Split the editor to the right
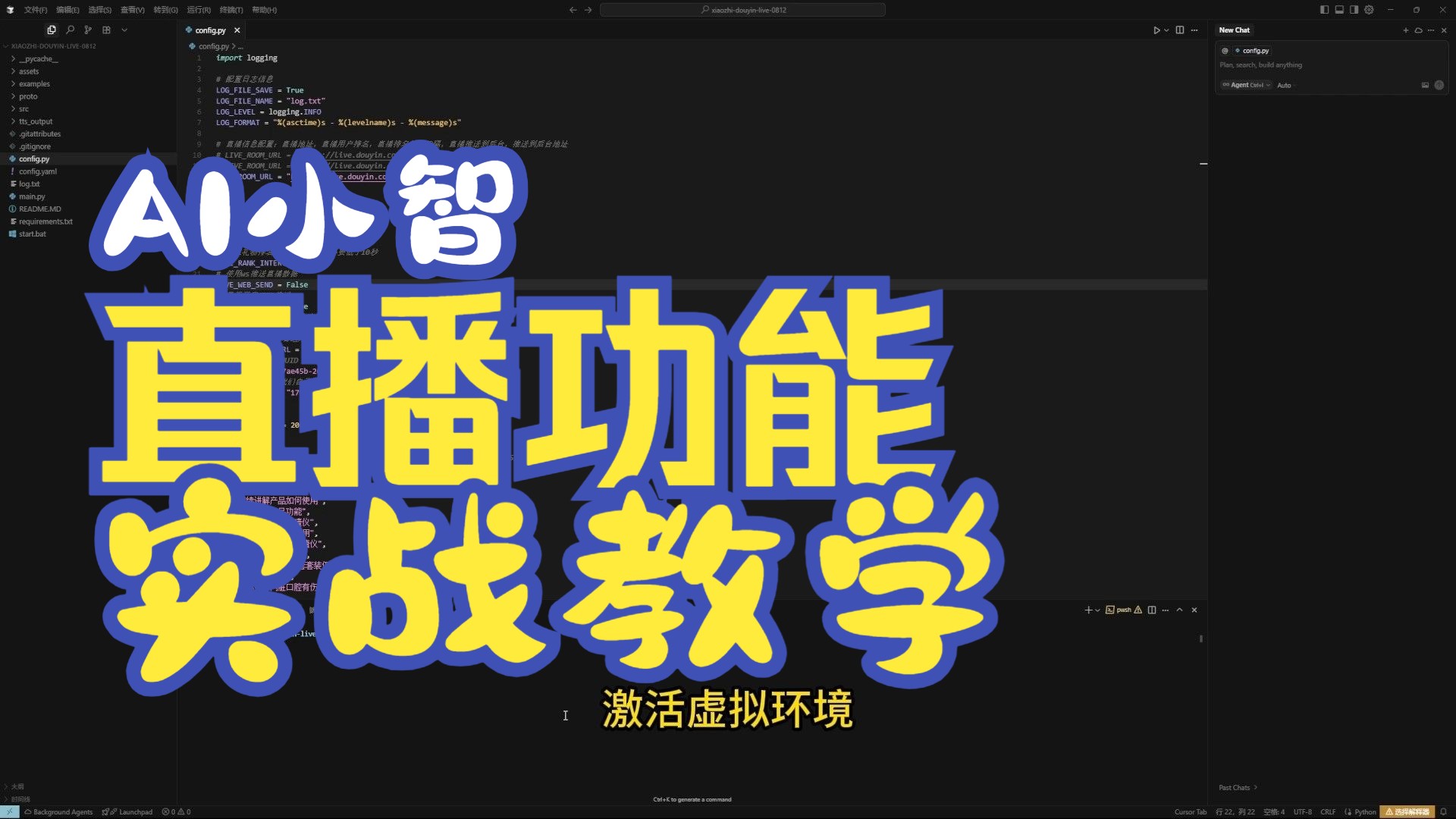The image size is (1456, 819). pyautogui.click(x=1179, y=30)
